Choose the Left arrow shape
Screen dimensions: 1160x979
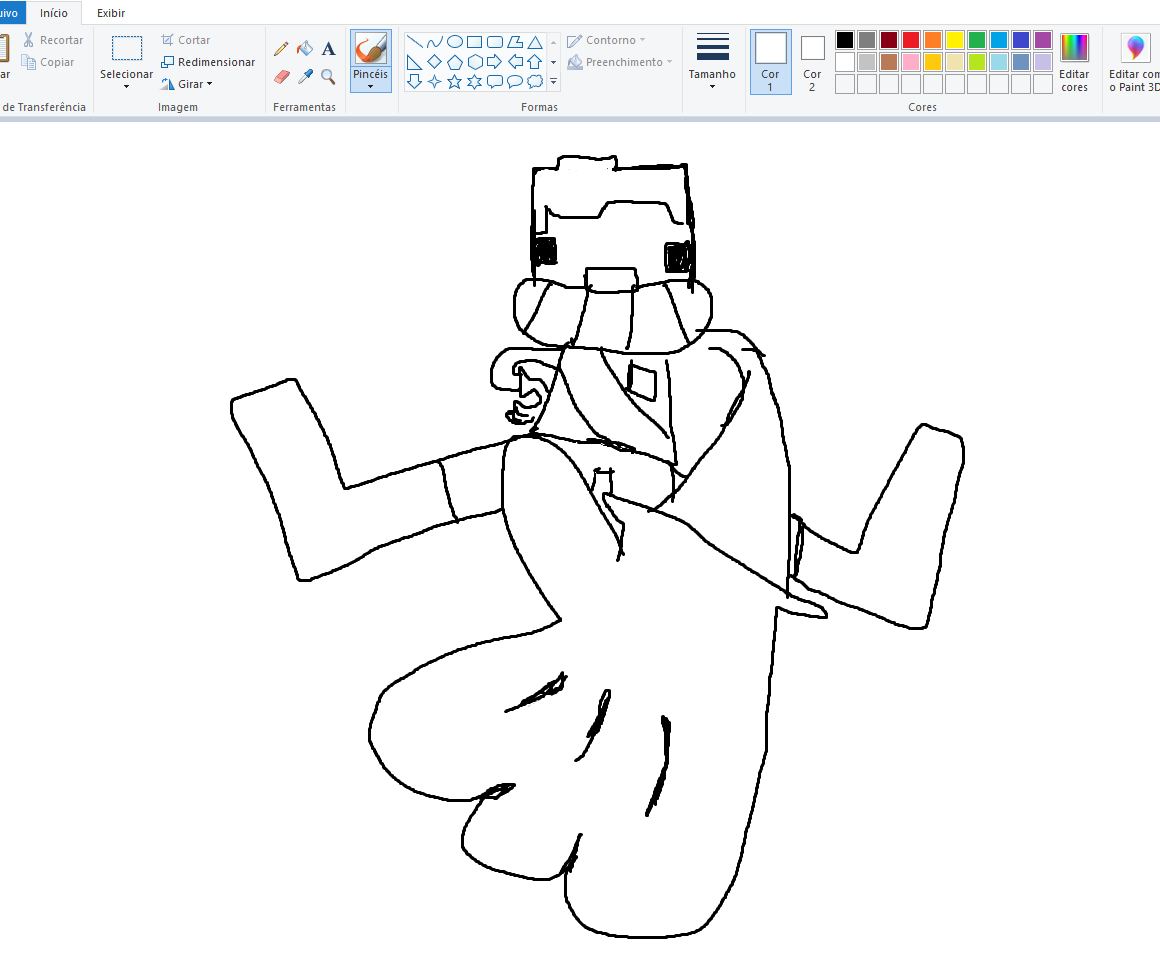coord(515,61)
